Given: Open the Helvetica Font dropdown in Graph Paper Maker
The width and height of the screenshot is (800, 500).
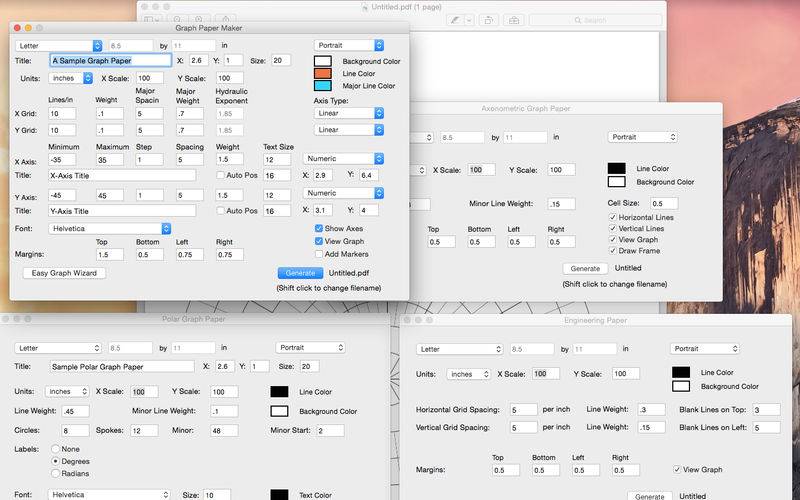Looking at the screenshot, I should click(110, 229).
